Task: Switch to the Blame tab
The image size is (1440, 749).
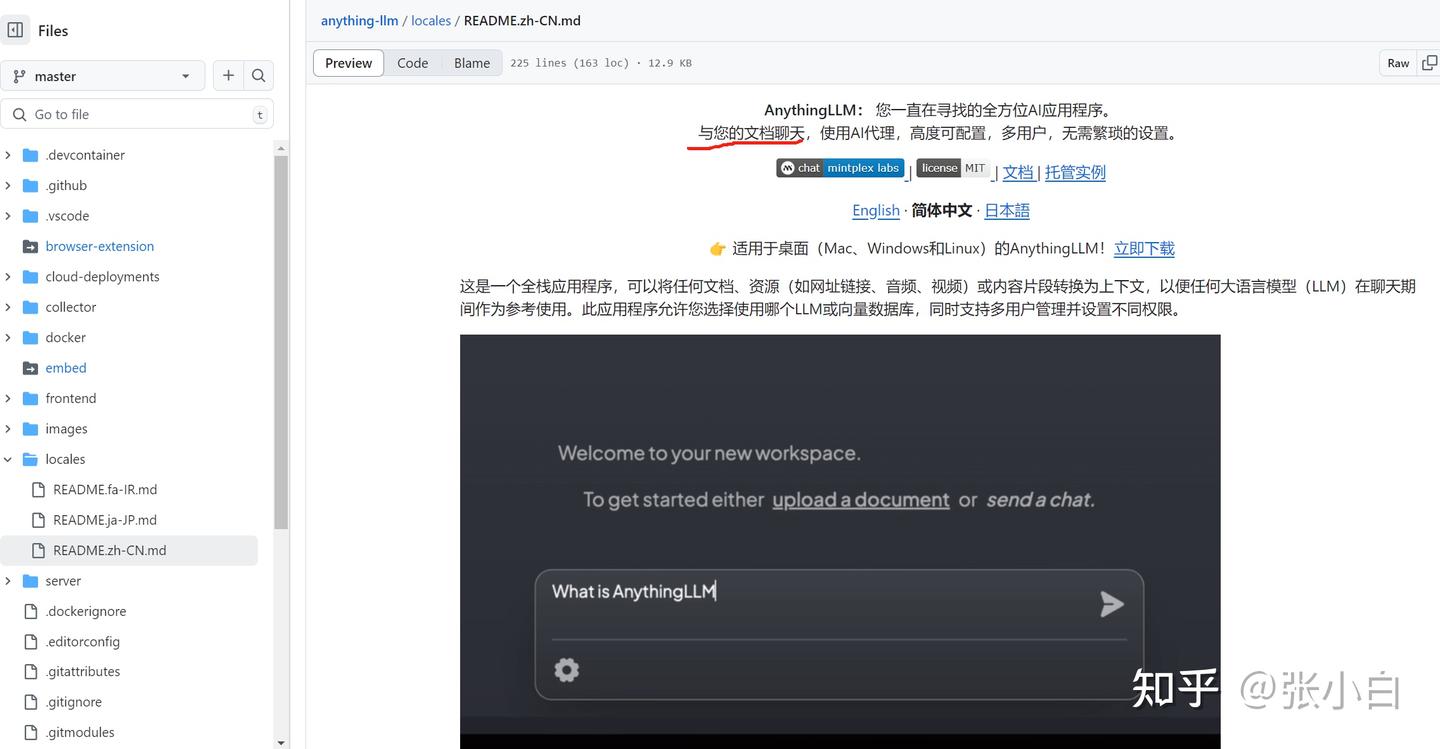Action: pos(471,62)
